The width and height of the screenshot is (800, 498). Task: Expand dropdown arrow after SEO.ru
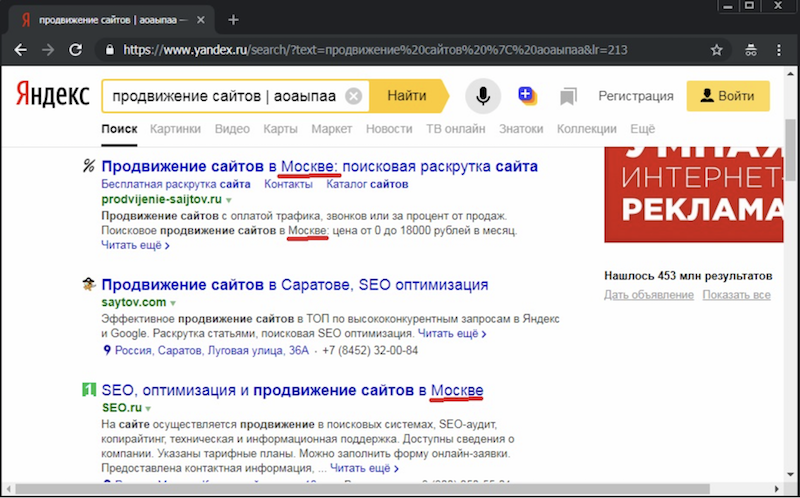pos(148,409)
